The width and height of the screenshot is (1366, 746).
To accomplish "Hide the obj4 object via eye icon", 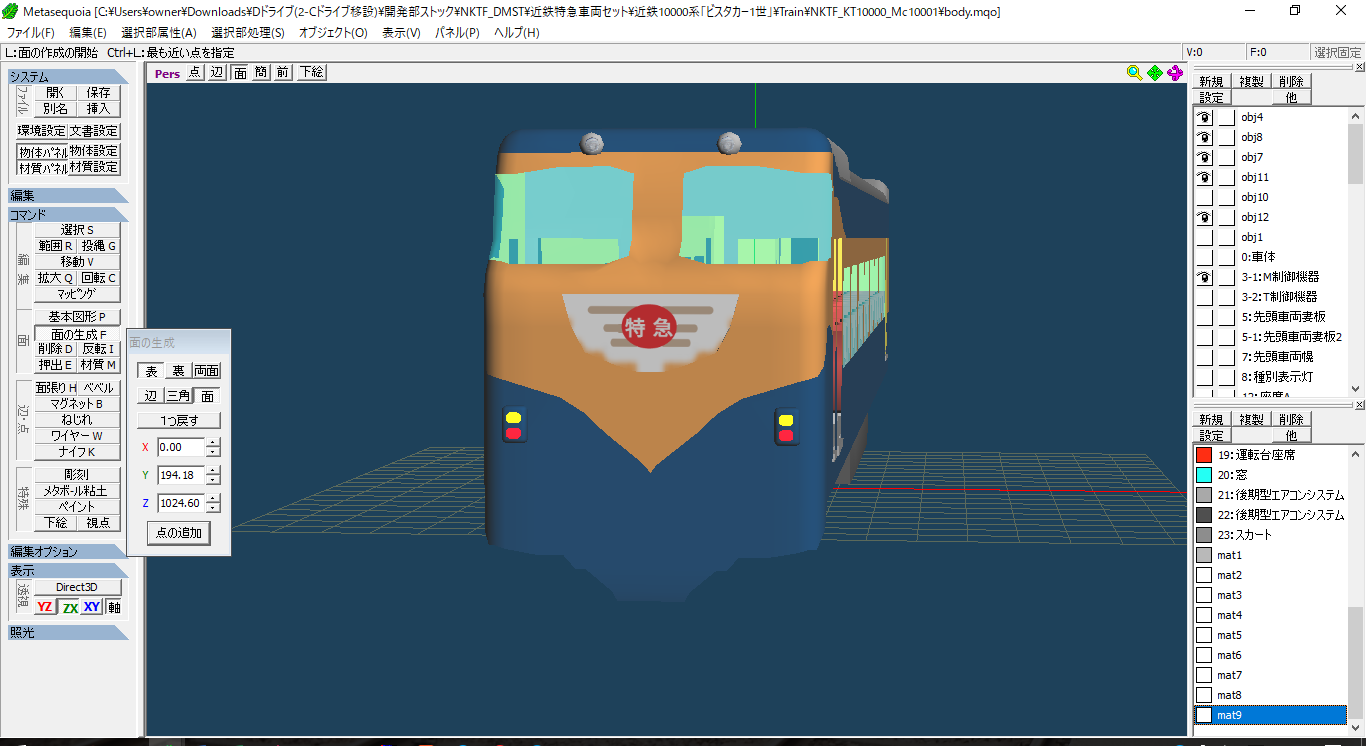I will coord(1205,117).
